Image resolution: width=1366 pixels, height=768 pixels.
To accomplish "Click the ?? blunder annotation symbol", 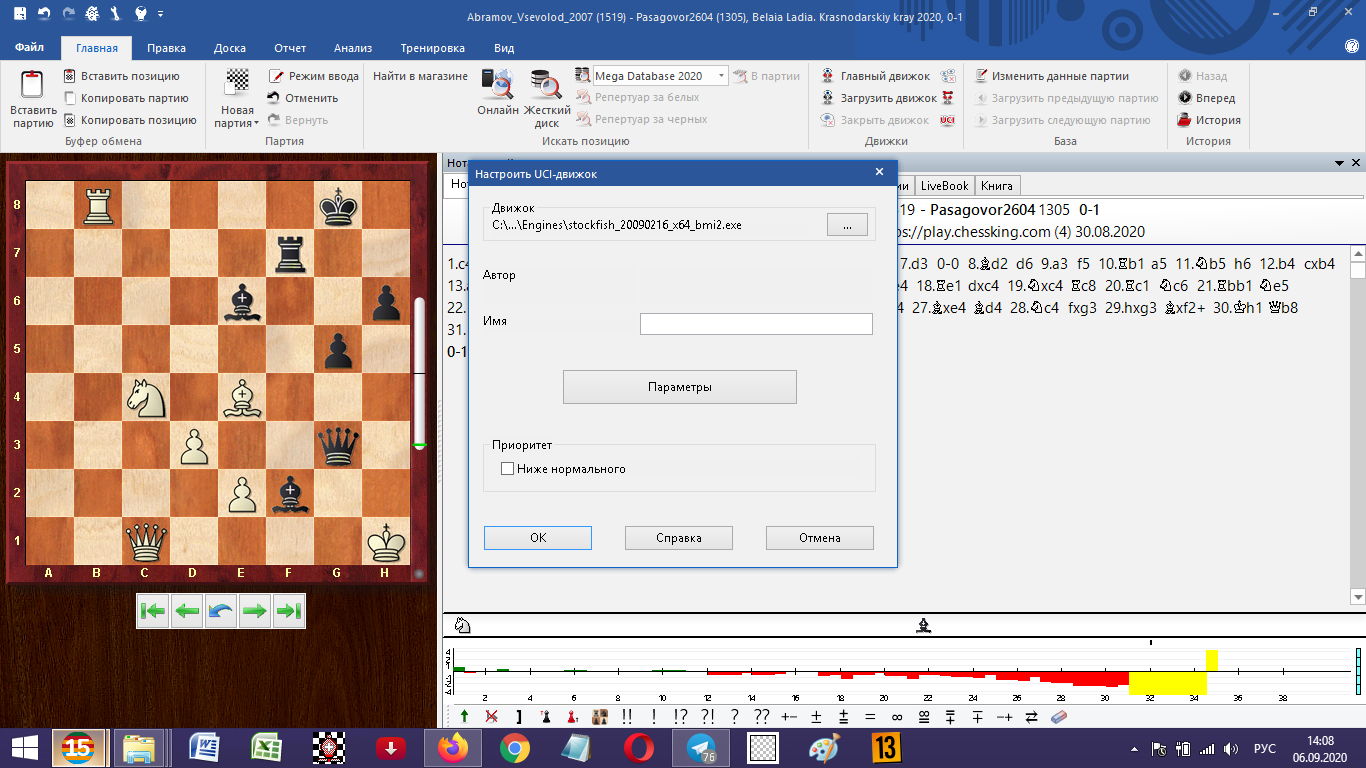I will pyautogui.click(x=762, y=716).
